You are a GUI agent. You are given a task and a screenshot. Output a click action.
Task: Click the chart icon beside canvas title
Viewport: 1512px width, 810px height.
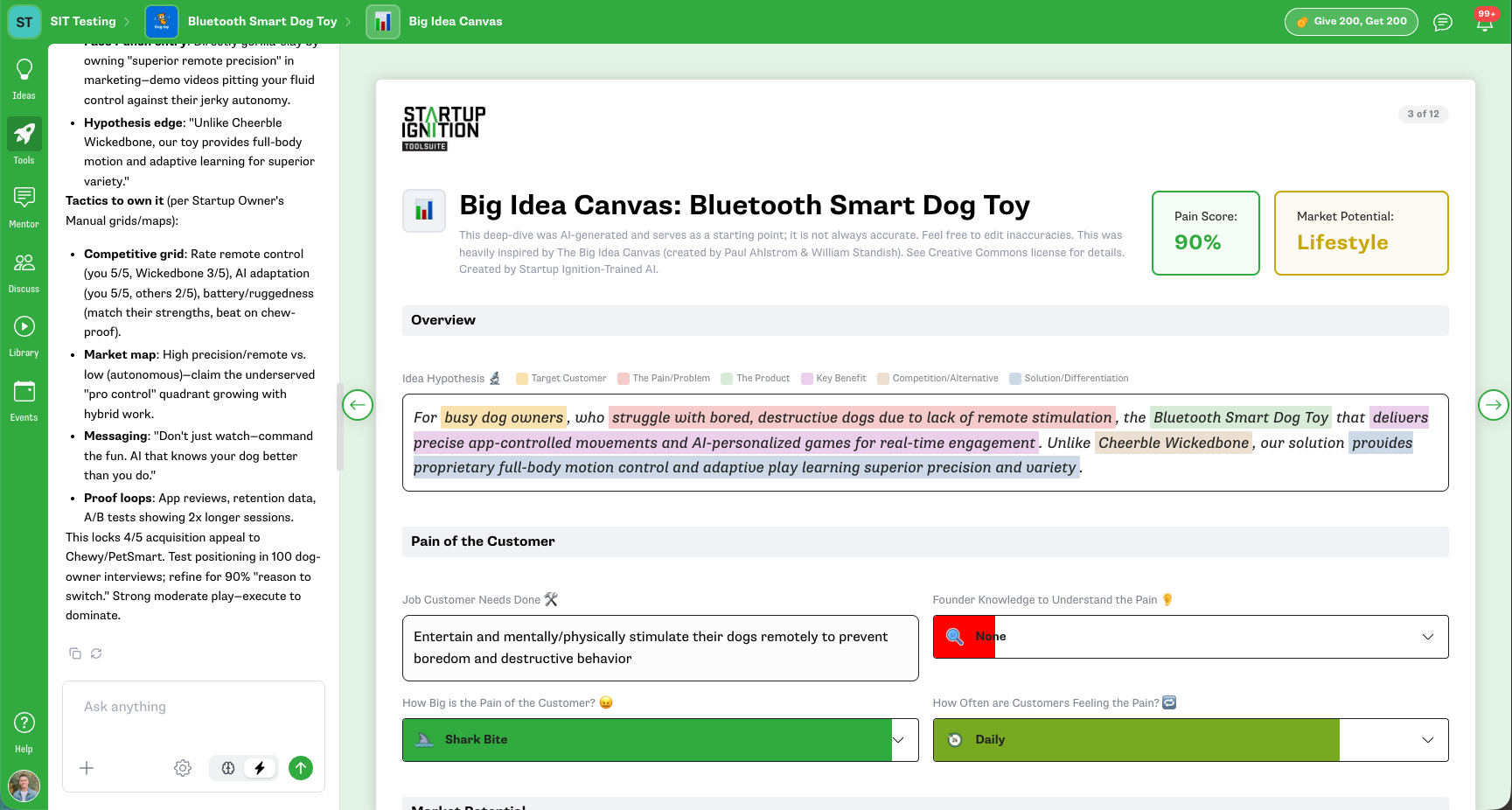pos(424,211)
